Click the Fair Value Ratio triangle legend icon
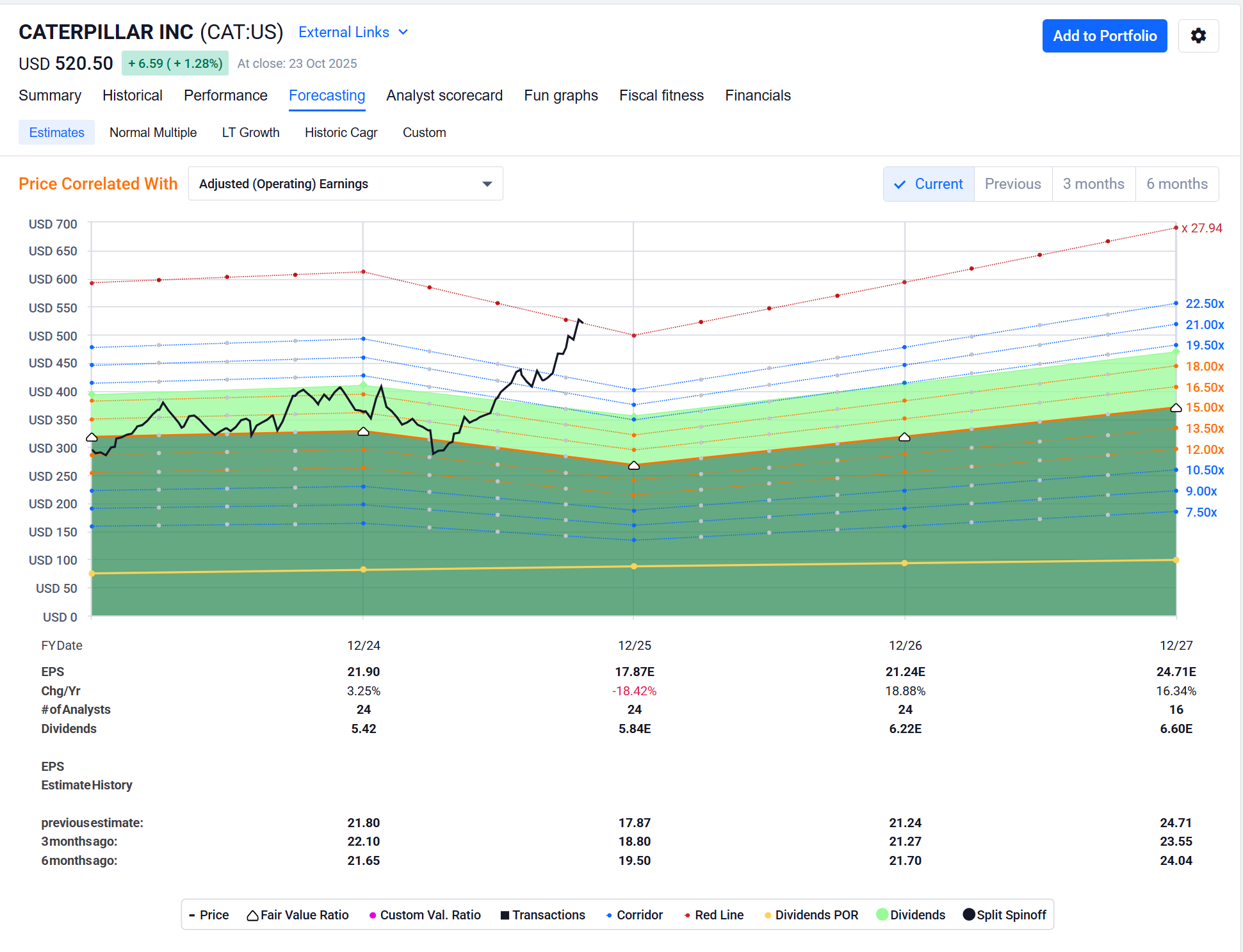The image size is (1243, 952). click(x=252, y=916)
